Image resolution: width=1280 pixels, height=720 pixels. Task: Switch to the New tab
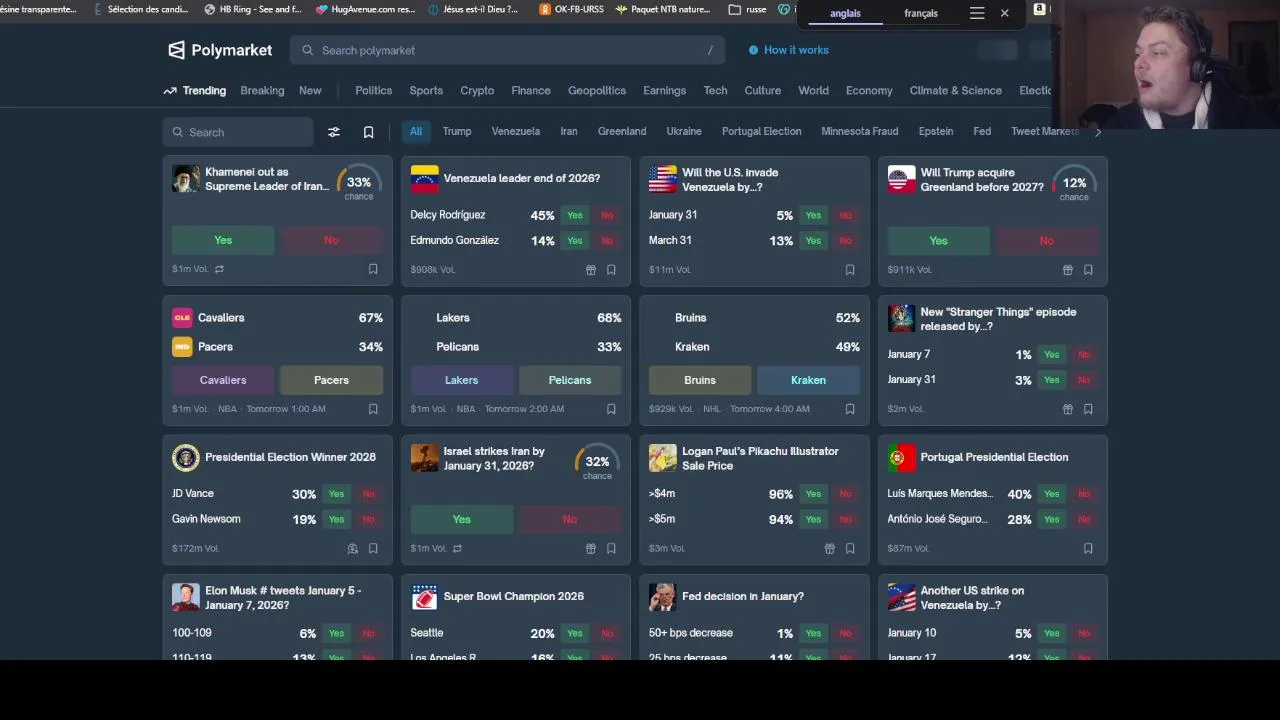310,90
